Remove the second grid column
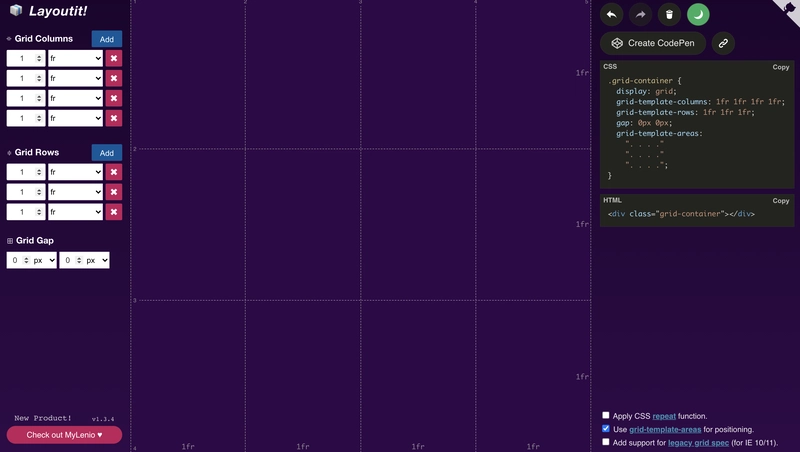Viewport: 800px width, 452px height. pyautogui.click(x=114, y=78)
